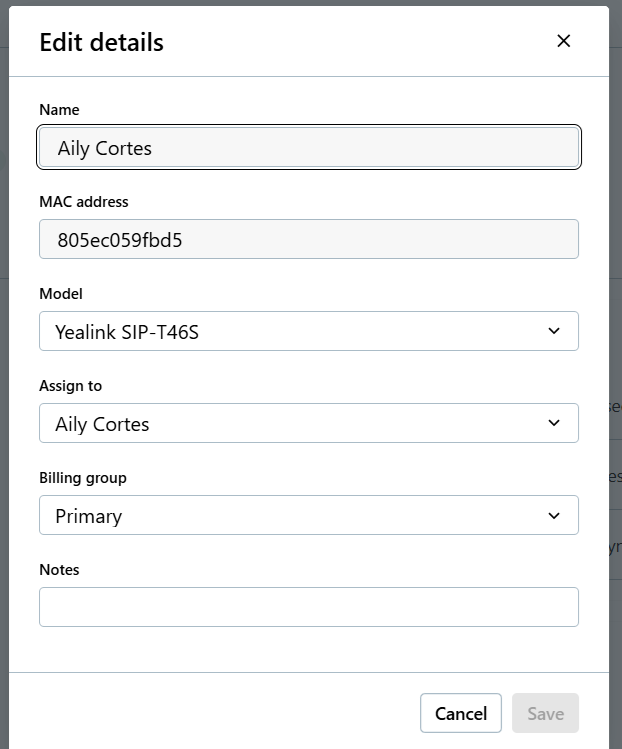
Task: Click the chevron arrow in the Billing group field
Action: pos(554,516)
